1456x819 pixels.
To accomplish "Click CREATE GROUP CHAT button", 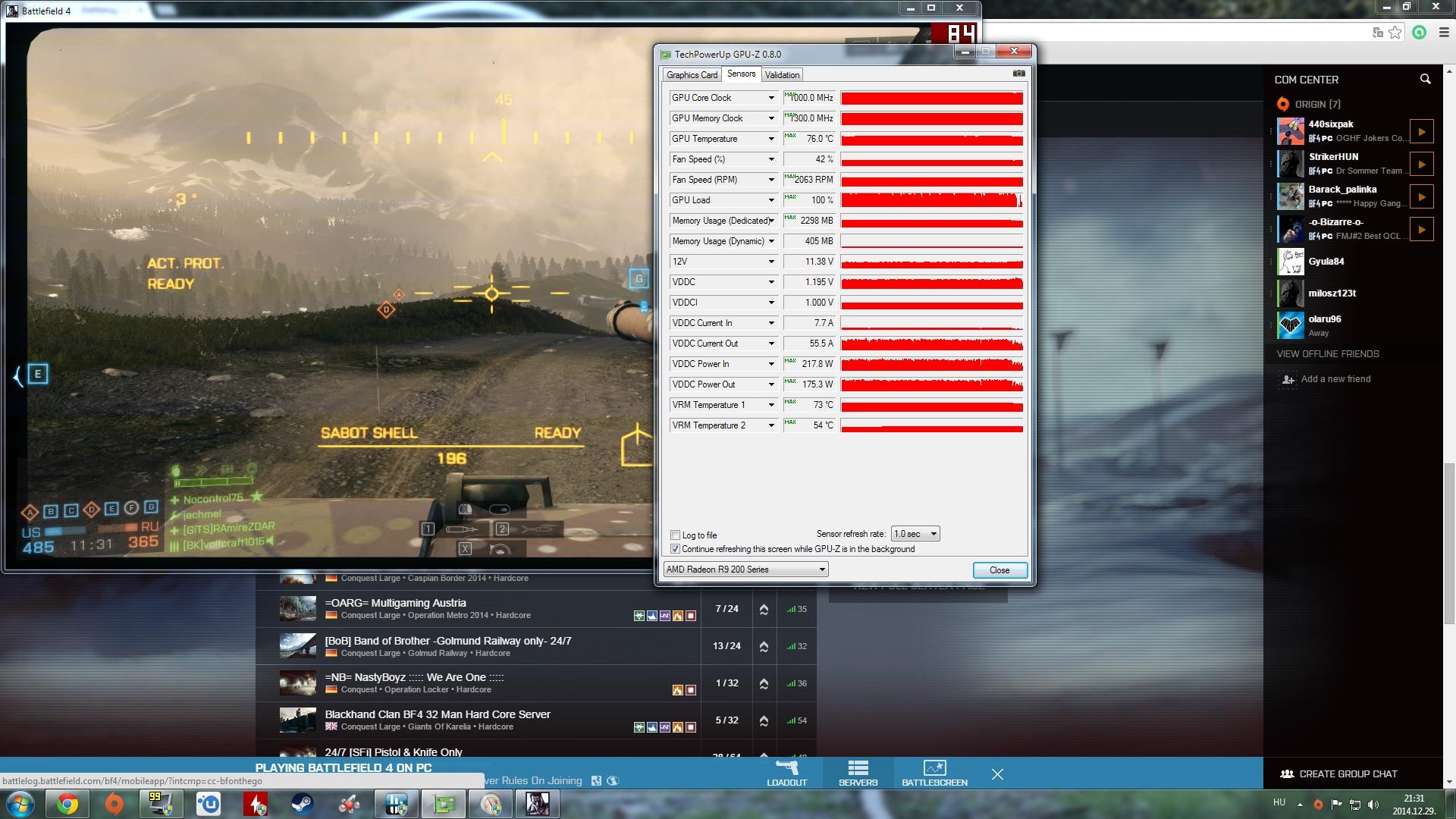I will click(x=1339, y=774).
